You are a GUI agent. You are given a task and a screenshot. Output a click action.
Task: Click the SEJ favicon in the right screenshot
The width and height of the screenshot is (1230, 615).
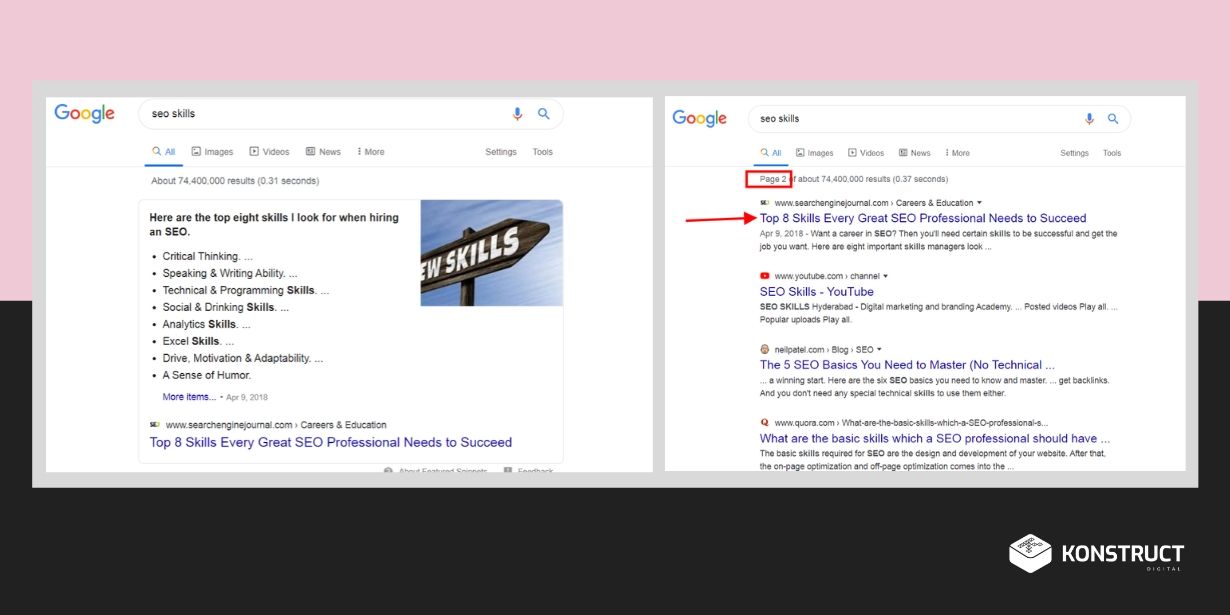pyautogui.click(x=764, y=203)
